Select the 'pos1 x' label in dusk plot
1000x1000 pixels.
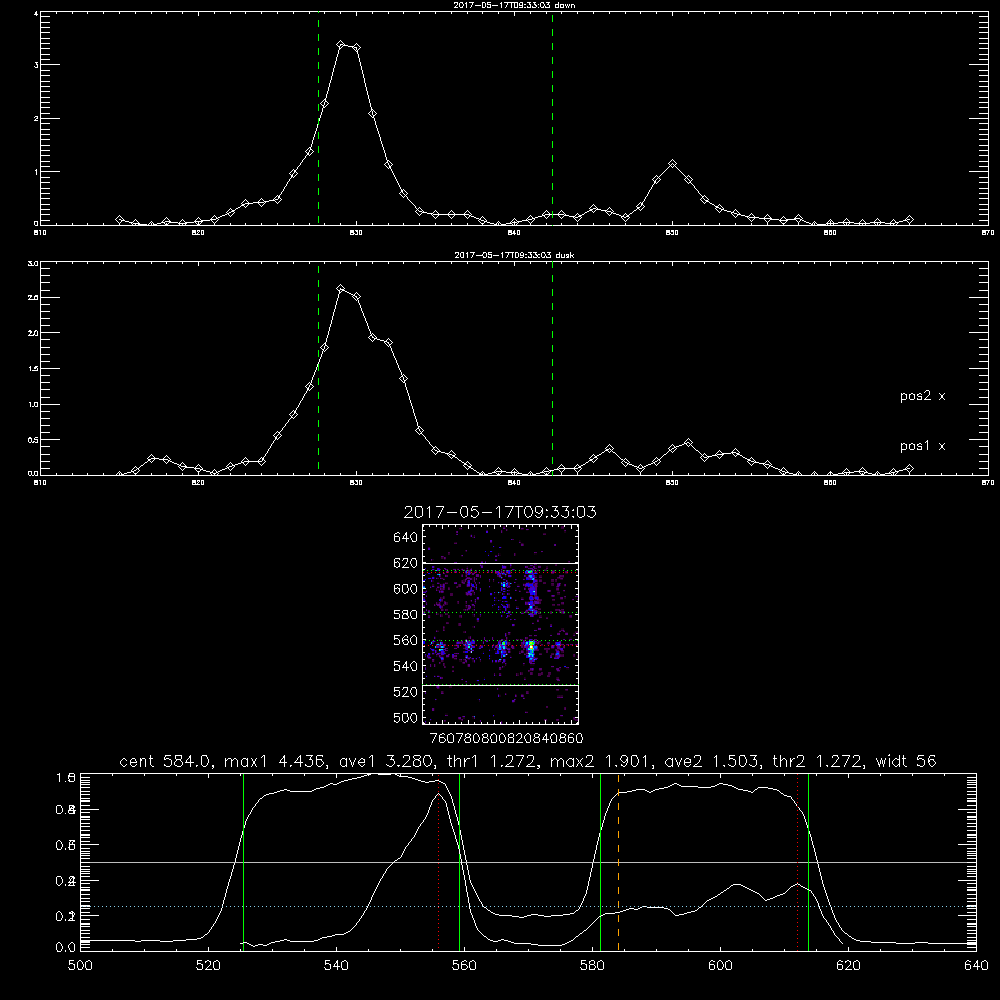click(922, 446)
